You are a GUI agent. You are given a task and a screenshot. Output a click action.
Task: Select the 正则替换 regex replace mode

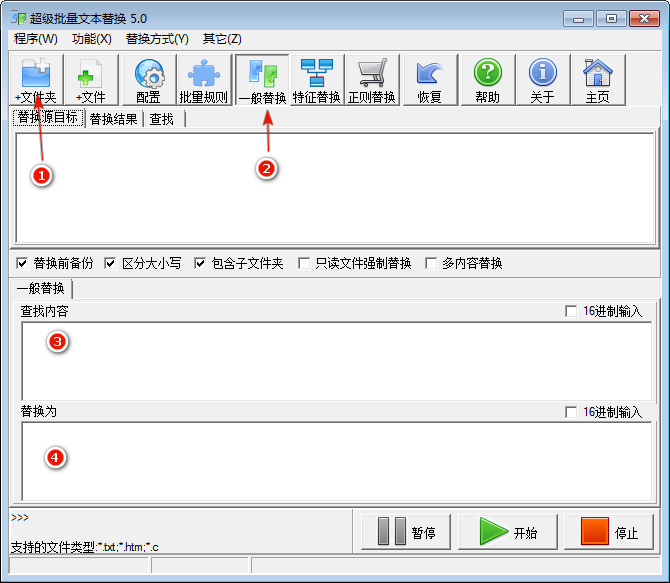(x=372, y=79)
